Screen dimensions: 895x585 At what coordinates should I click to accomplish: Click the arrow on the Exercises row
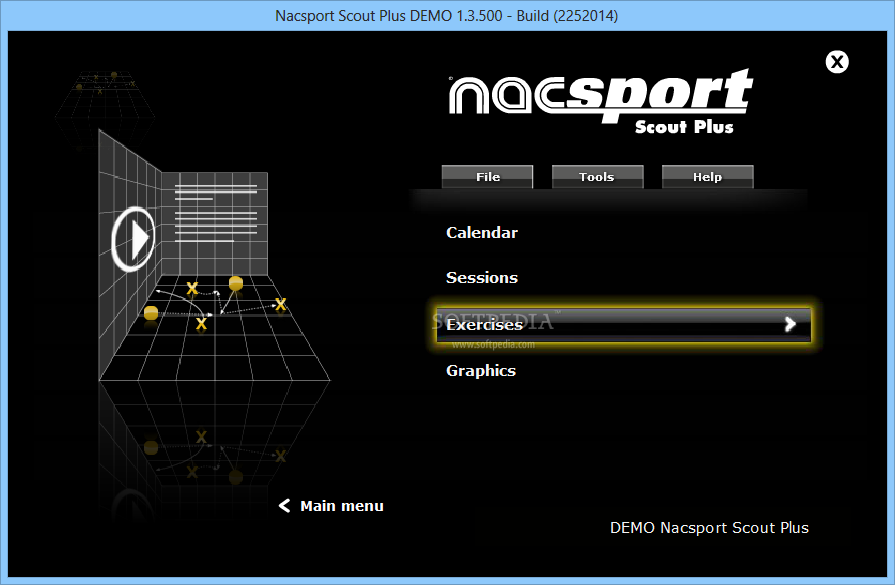[x=790, y=324]
